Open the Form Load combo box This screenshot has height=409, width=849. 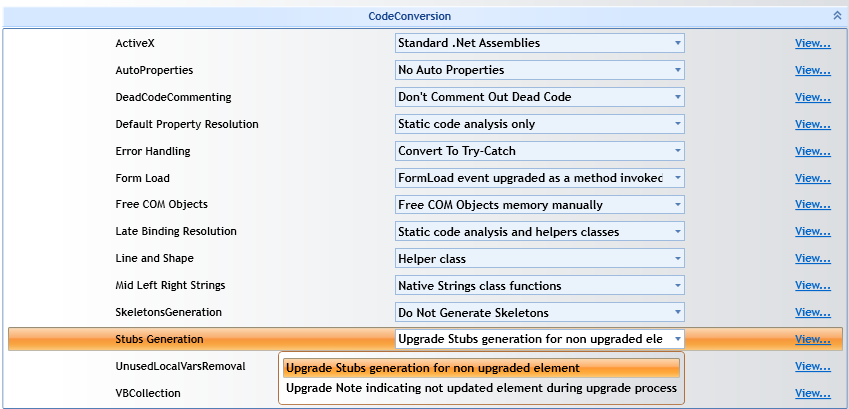pos(540,178)
